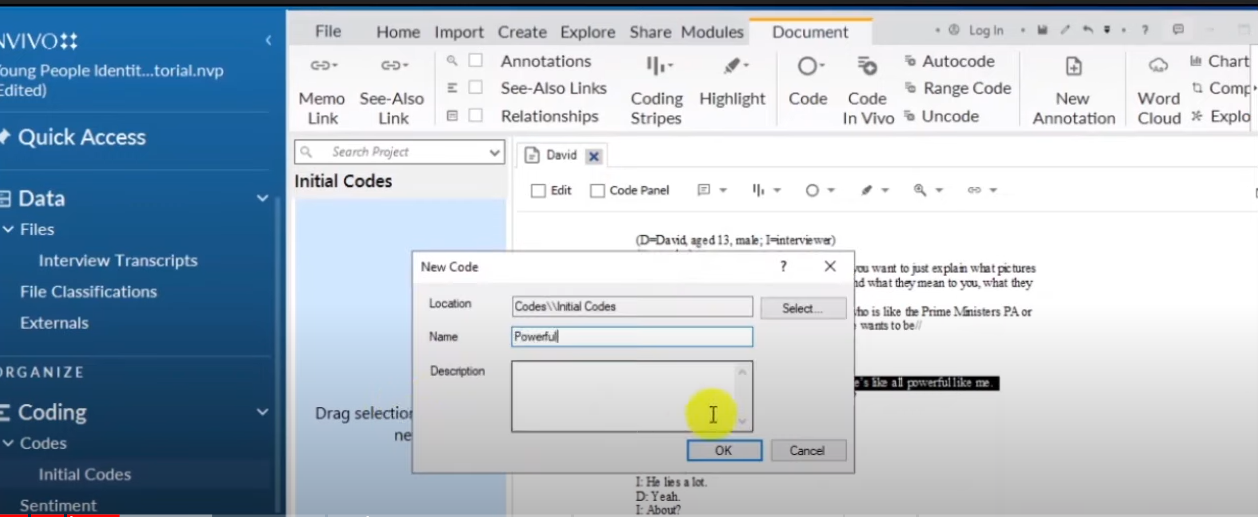Toggle the Edit checkbox in document toolbar
Screen dimensions: 1258x517
538,190
